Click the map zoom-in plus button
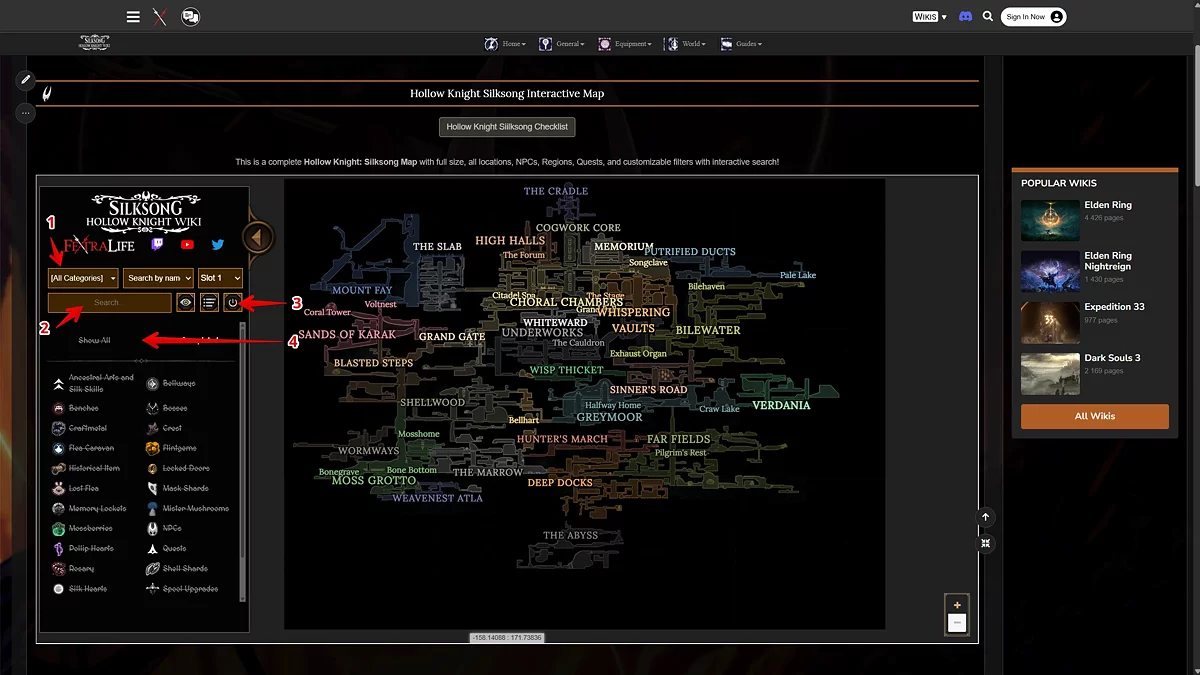This screenshot has height=675, width=1200. pyautogui.click(x=957, y=605)
